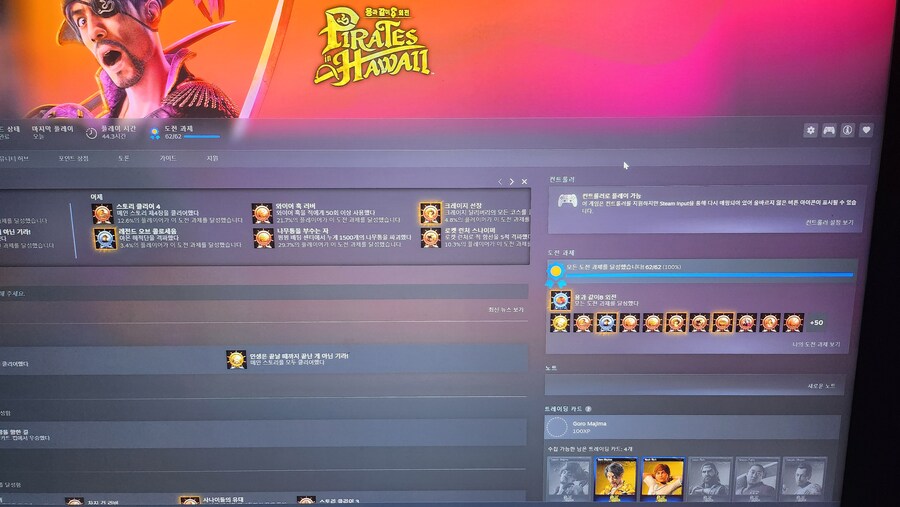Open the 스토리 클리어 4 achievement icon

coord(102,214)
